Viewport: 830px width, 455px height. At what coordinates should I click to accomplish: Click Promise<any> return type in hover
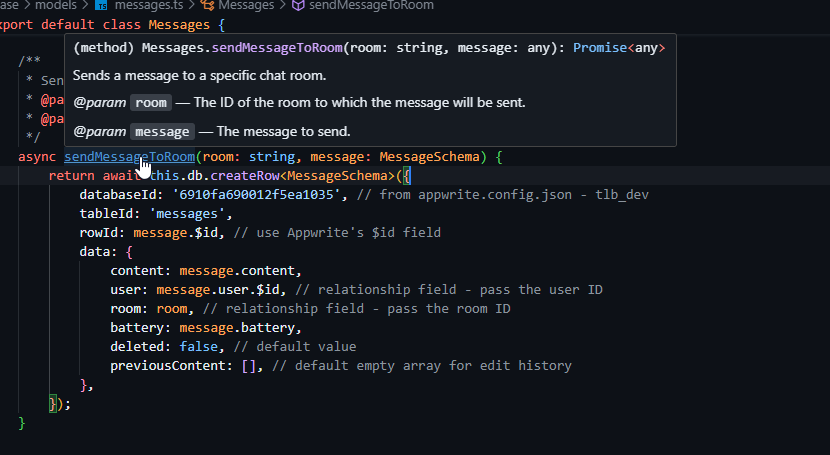click(x=619, y=47)
